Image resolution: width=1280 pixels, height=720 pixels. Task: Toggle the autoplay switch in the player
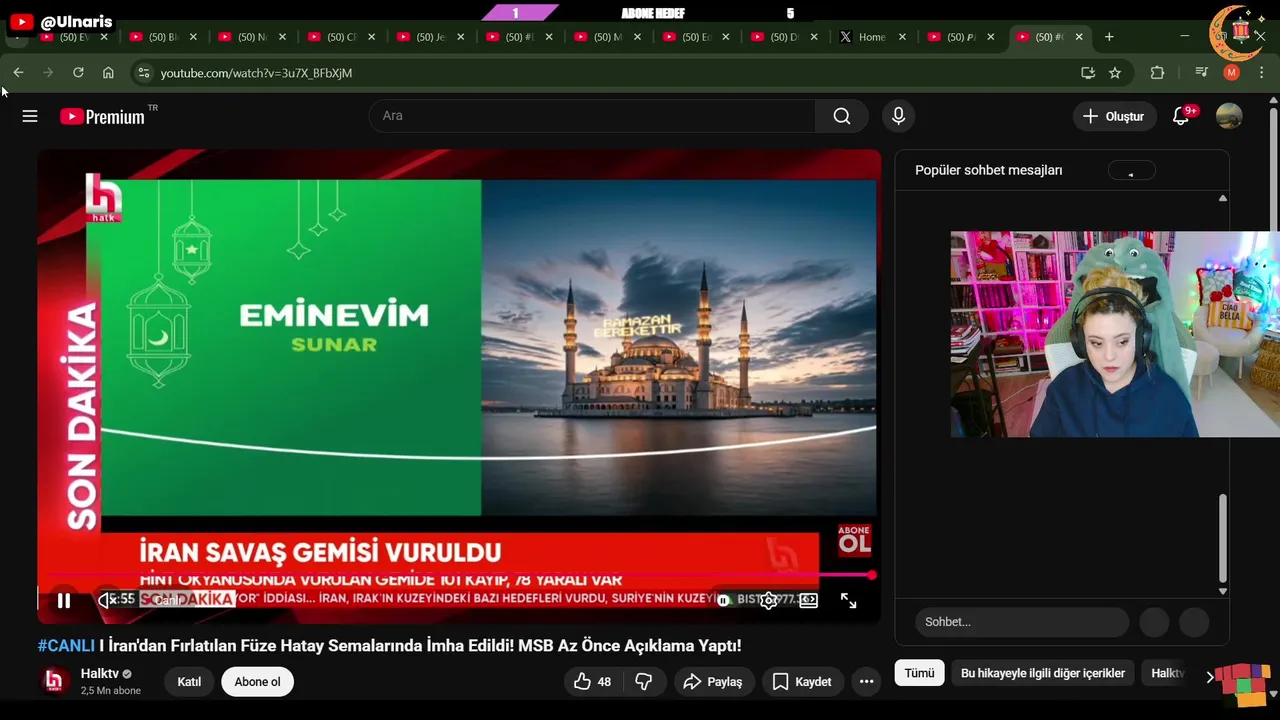click(724, 600)
